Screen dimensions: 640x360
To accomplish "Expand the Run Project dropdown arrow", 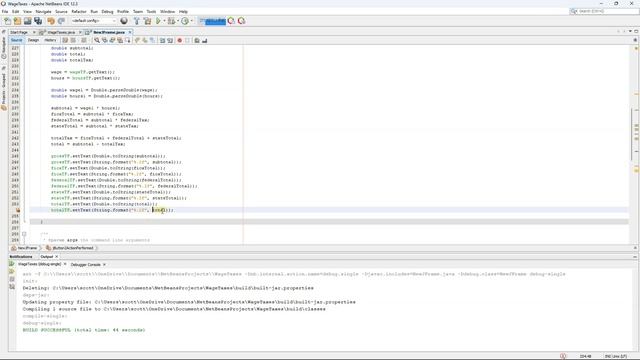I will [164, 21].
